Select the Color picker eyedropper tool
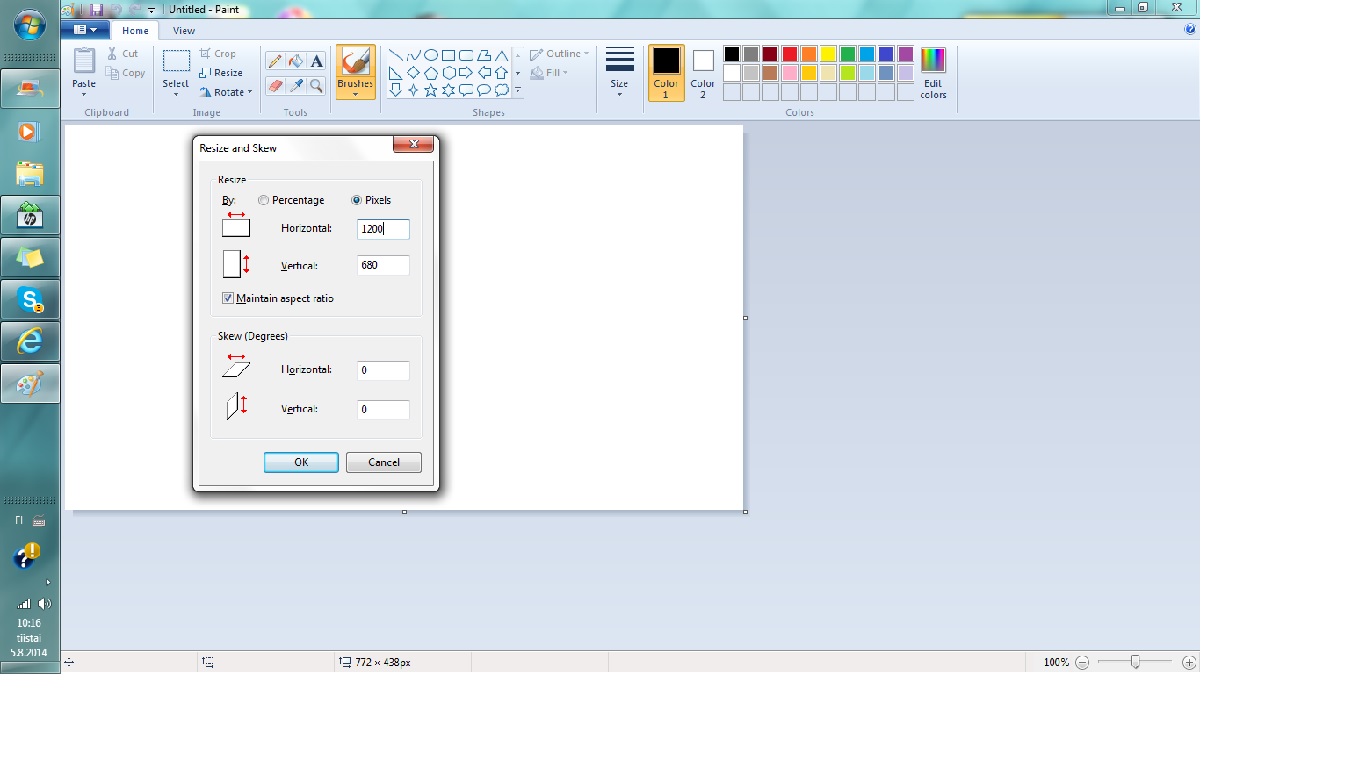 [x=296, y=87]
